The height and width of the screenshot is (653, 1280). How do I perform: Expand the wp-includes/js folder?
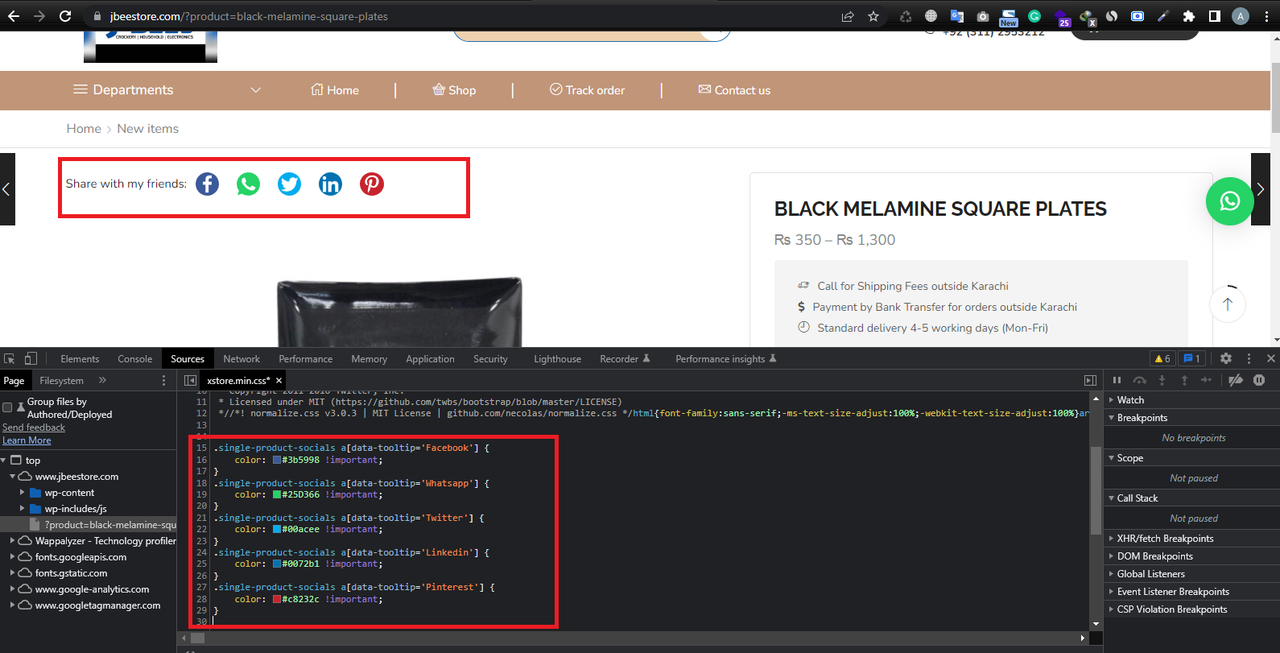[x=22, y=509]
